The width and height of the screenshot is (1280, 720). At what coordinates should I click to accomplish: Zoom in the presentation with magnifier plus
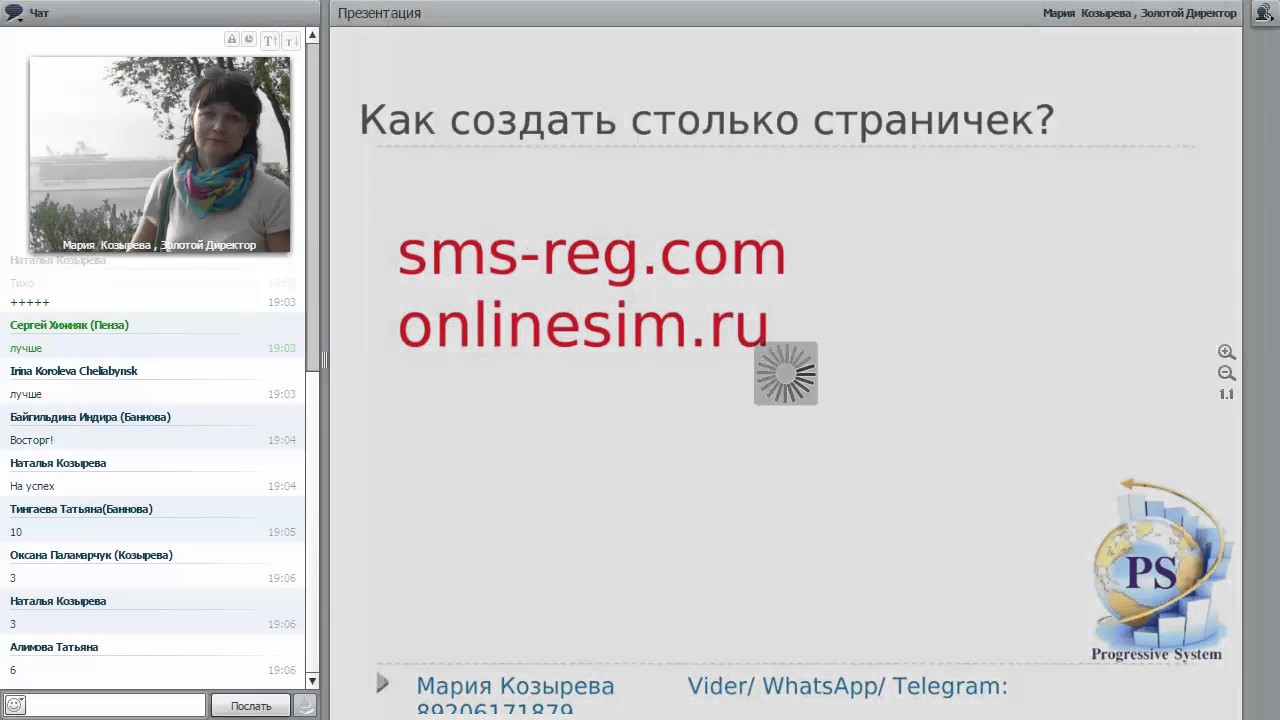pyautogui.click(x=1226, y=352)
